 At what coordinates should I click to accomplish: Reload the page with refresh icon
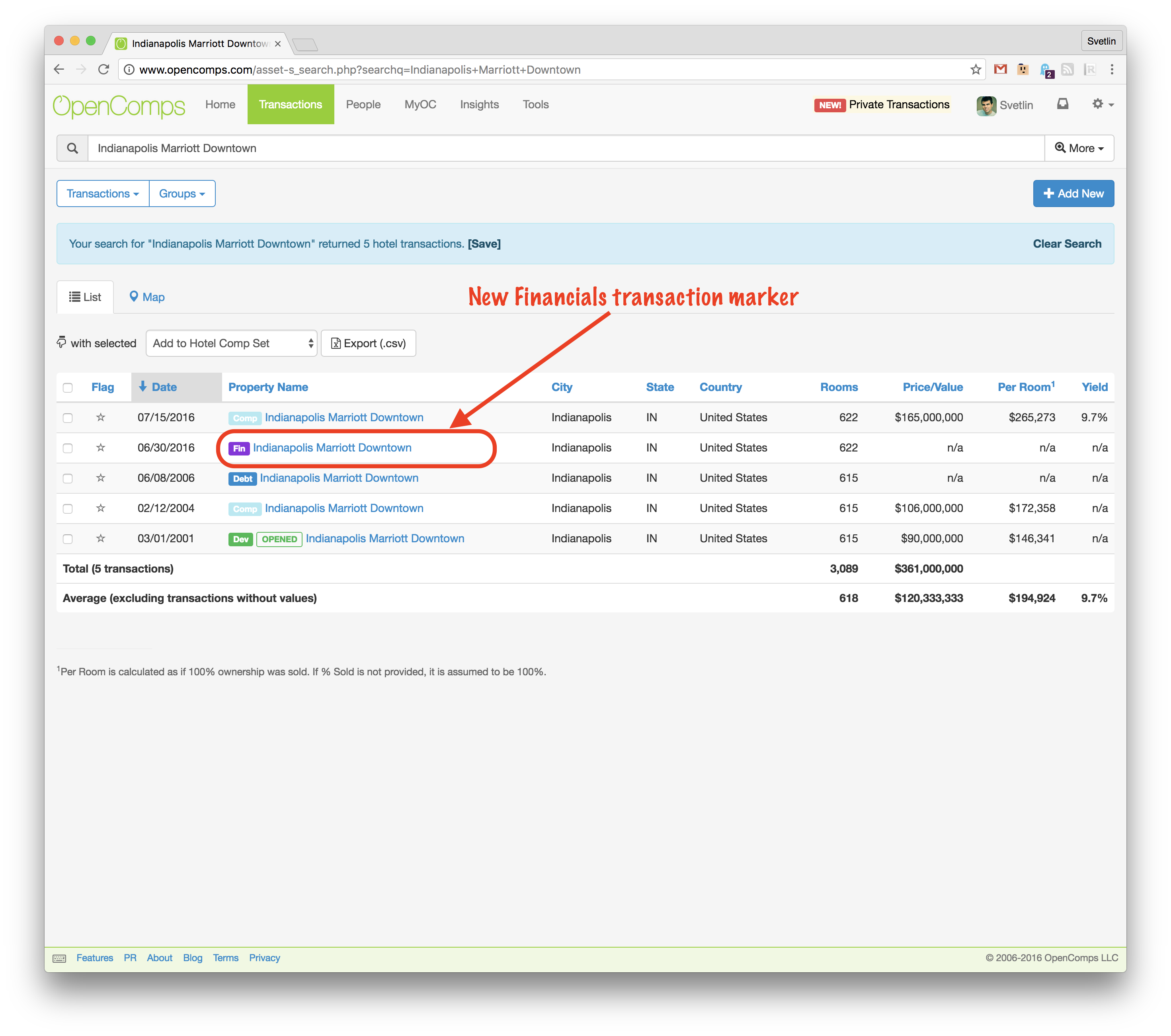coord(104,69)
